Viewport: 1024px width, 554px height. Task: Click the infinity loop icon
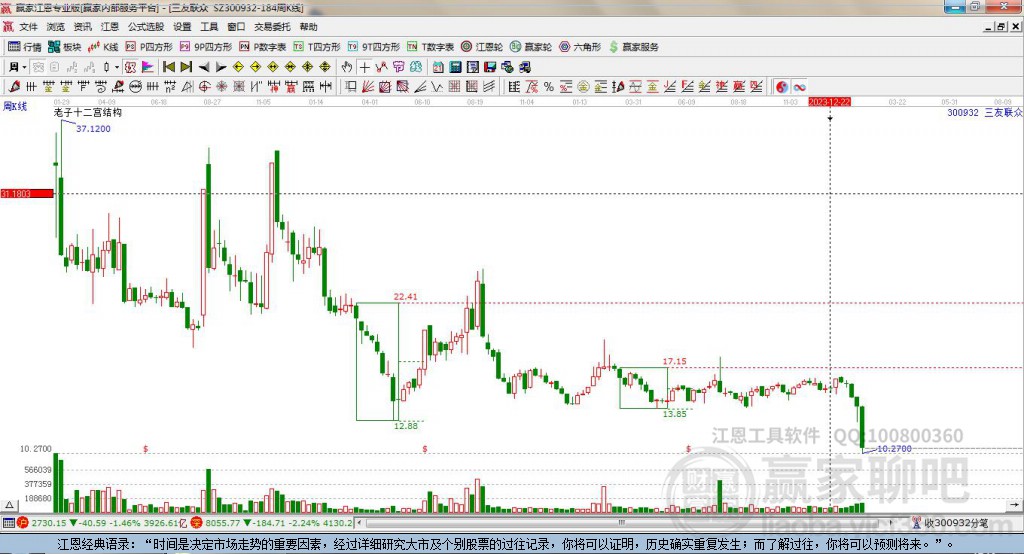click(799, 86)
